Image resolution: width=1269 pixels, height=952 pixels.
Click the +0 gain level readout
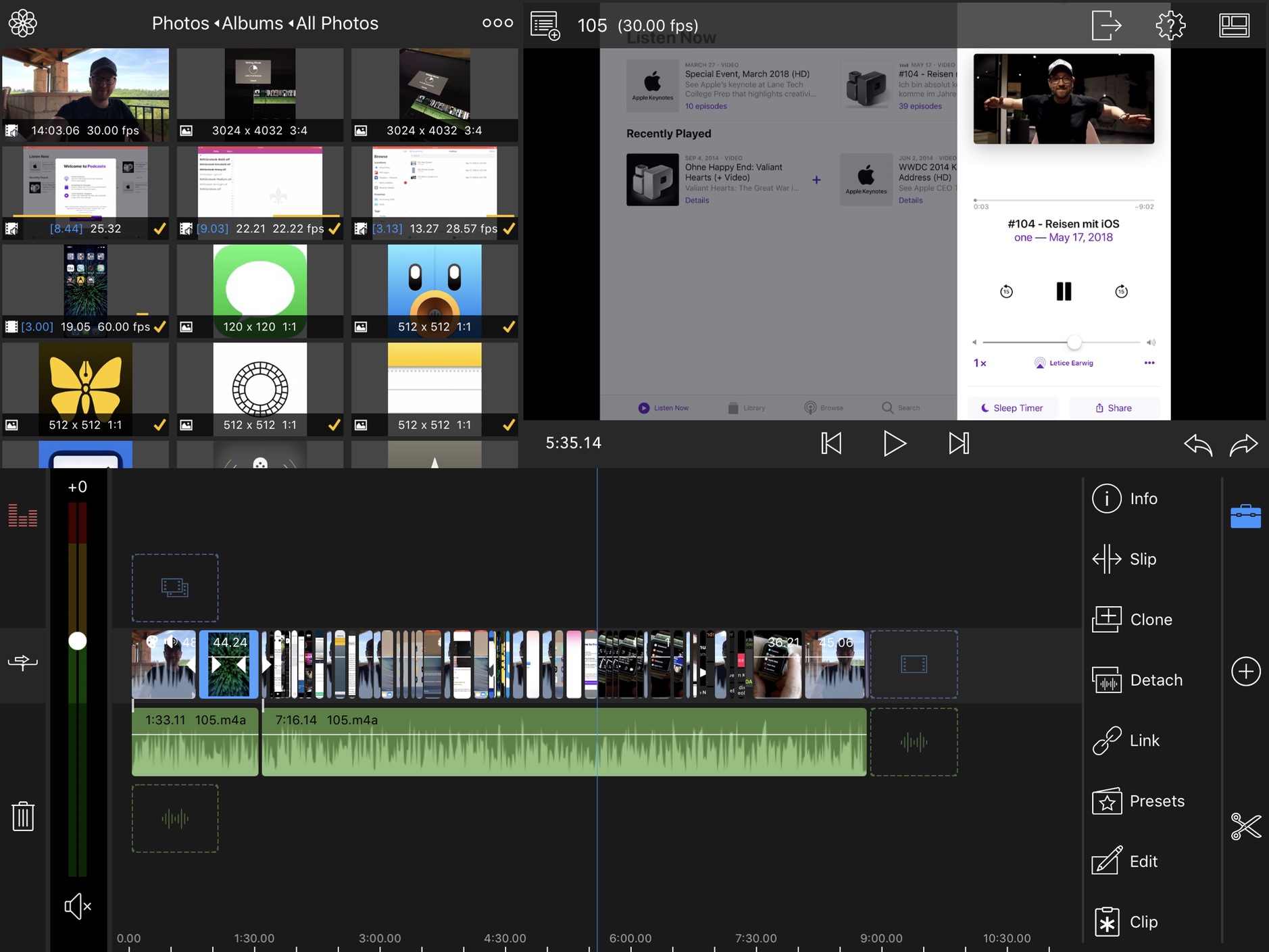tap(78, 486)
